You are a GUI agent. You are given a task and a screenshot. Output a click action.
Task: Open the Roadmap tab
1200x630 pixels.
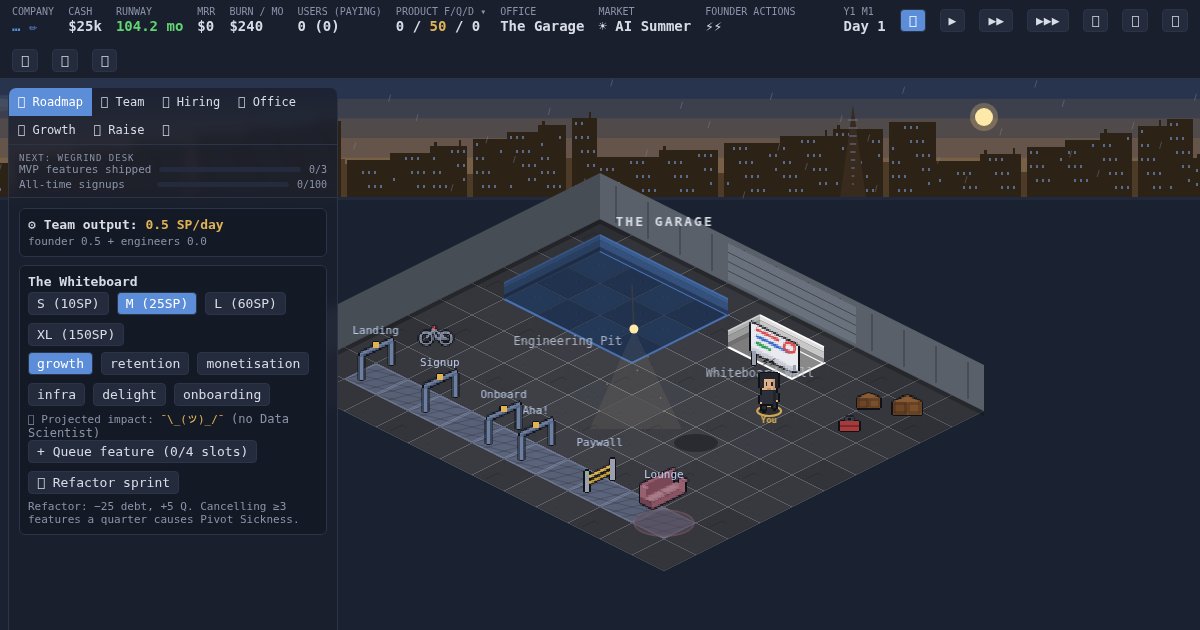50,102
